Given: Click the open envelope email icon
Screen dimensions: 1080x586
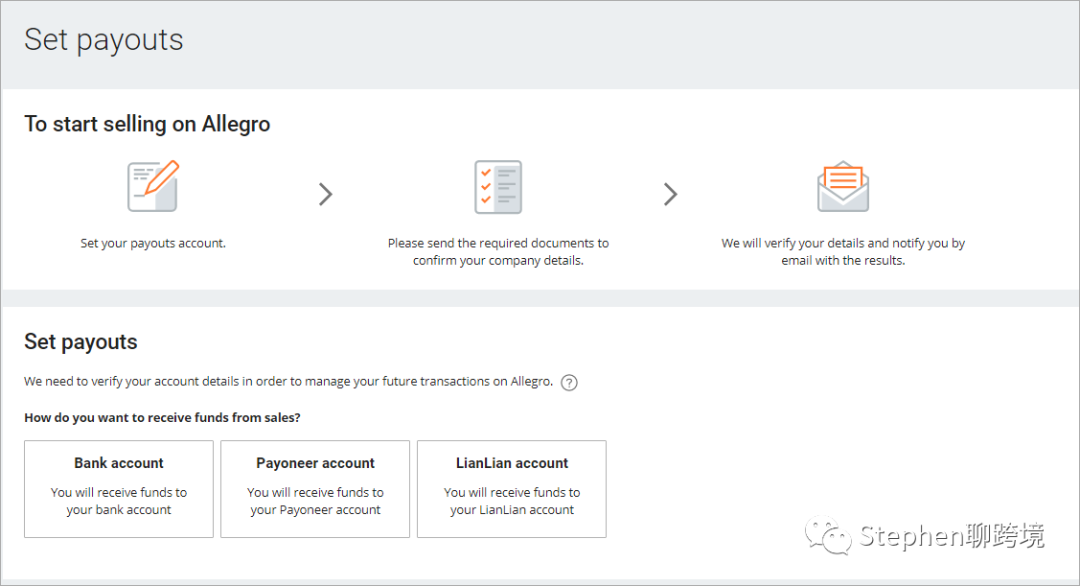Looking at the screenshot, I should point(843,187).
